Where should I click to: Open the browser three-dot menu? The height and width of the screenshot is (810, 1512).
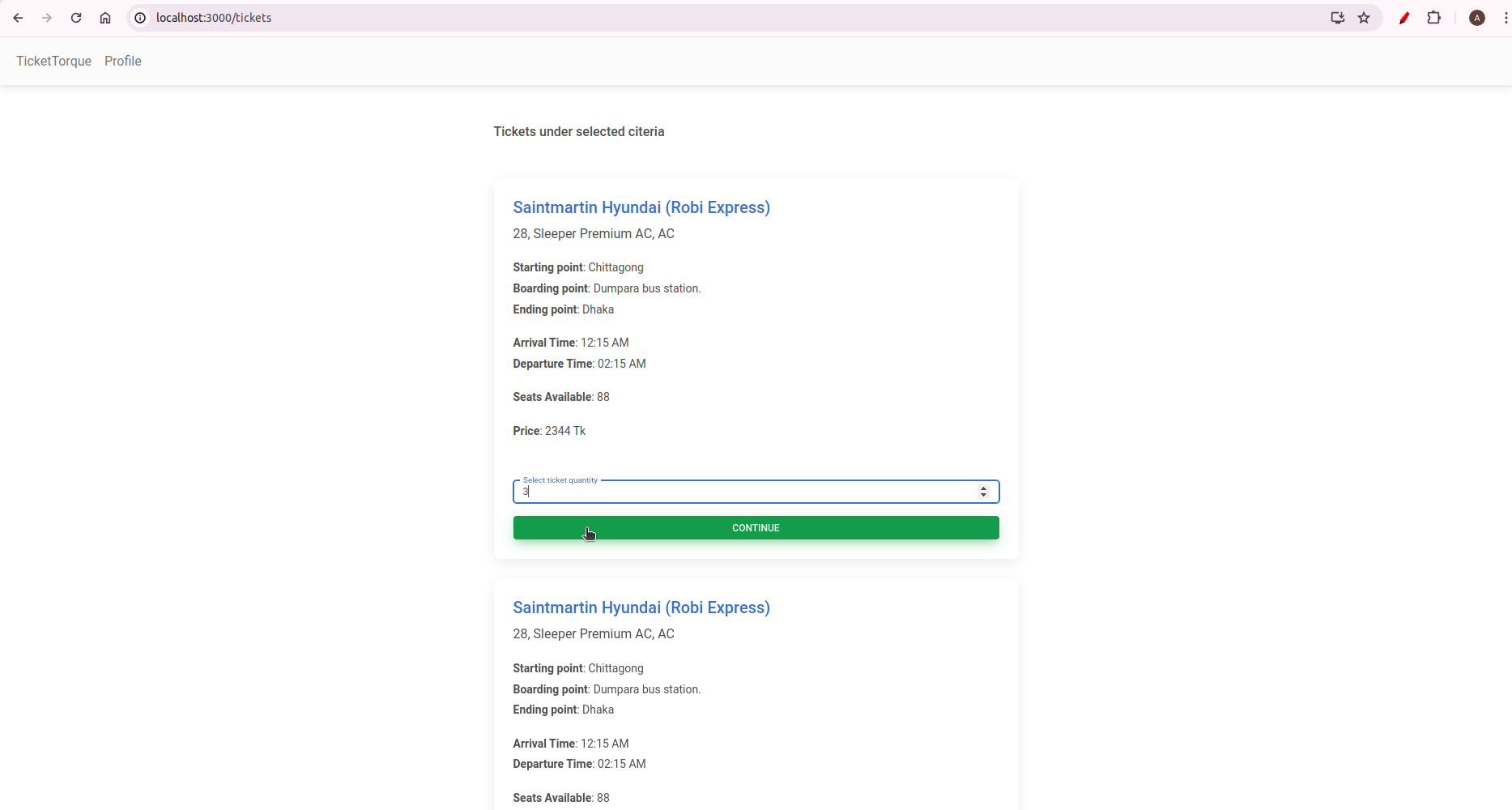(x=1506, y=18)
